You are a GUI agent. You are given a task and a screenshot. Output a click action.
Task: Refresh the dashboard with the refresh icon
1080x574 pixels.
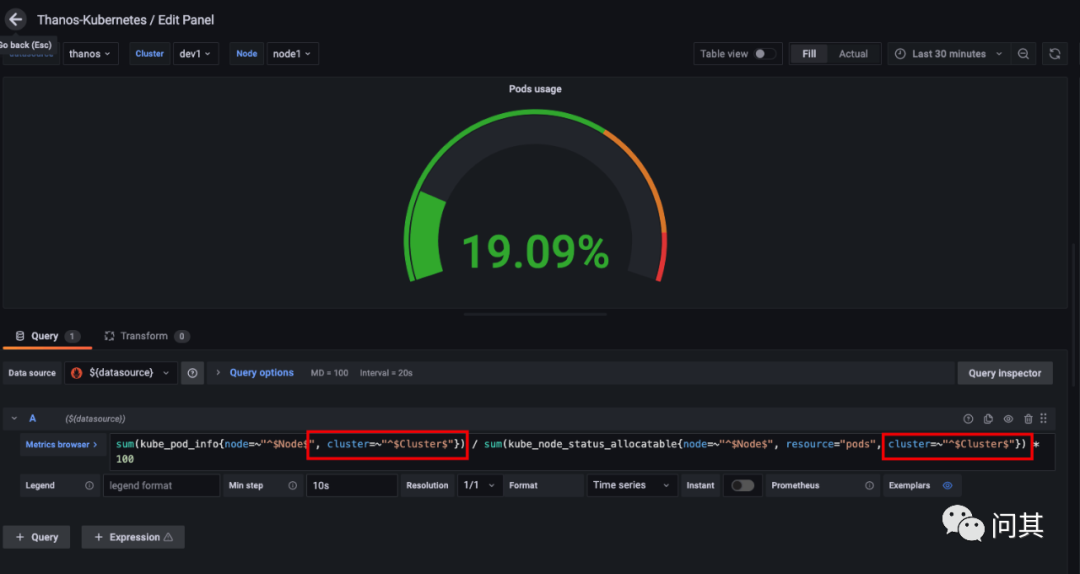click(x=1054, y=54)
